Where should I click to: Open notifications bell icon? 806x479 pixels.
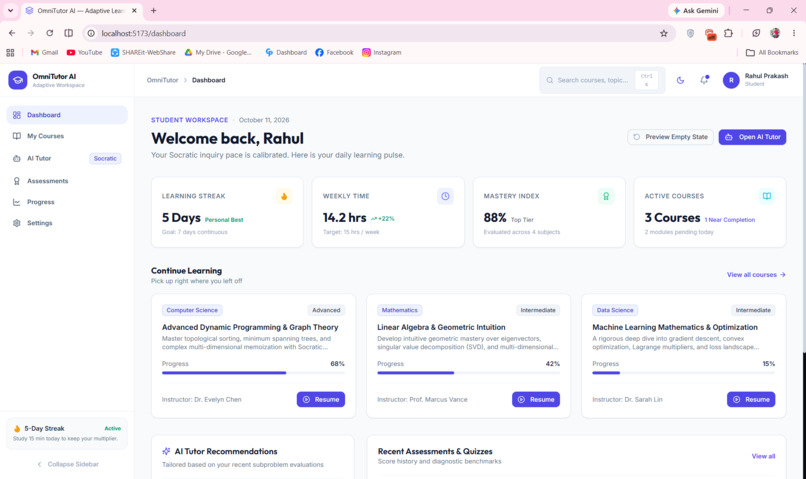[704, 80]
